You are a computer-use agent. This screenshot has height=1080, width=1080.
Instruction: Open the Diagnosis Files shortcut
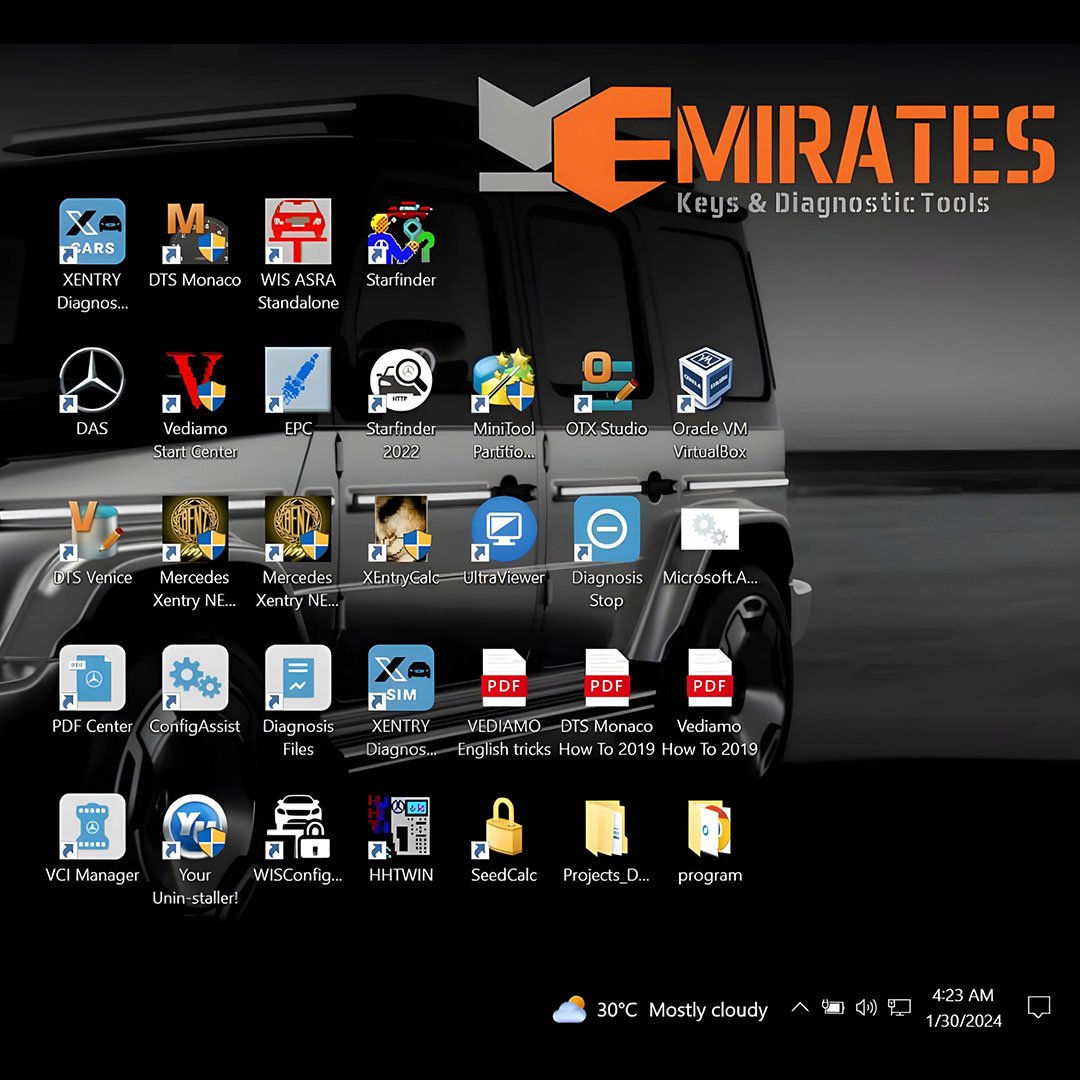point(298,678)
